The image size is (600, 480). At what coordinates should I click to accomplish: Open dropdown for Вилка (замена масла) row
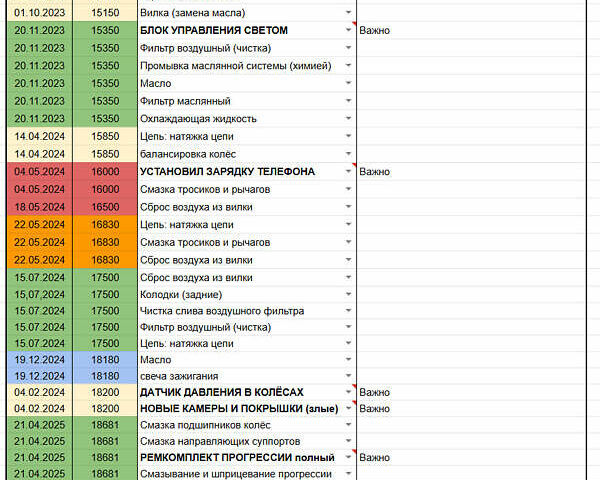349,13
